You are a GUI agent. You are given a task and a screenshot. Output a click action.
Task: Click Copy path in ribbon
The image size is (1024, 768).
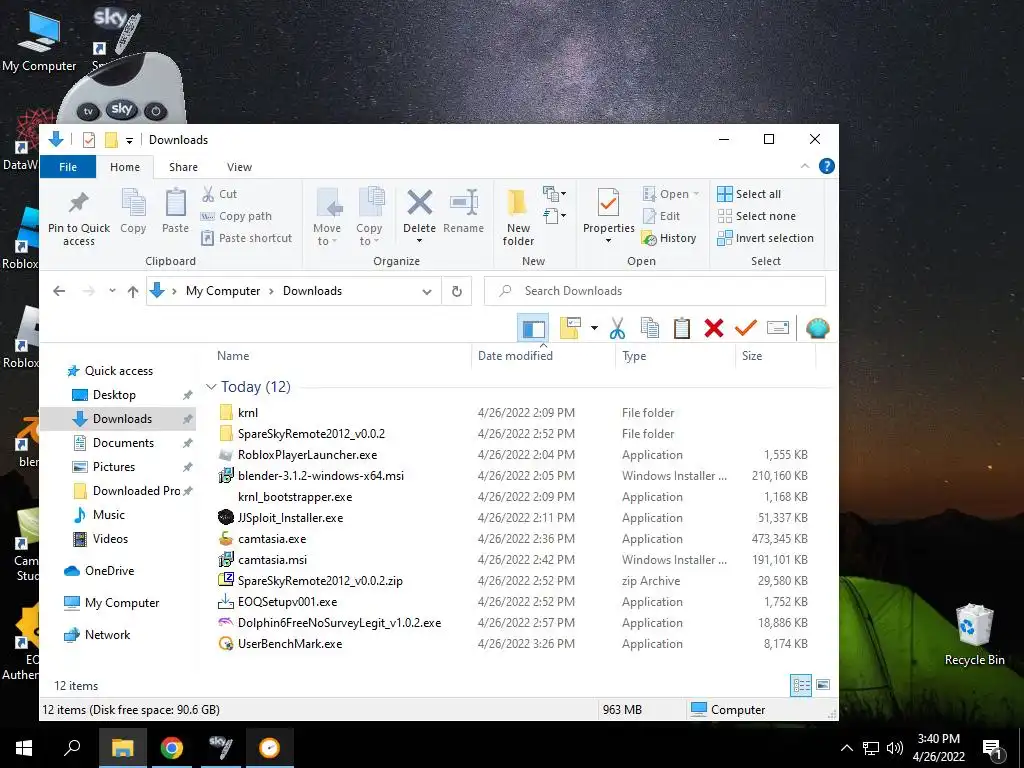236,216
